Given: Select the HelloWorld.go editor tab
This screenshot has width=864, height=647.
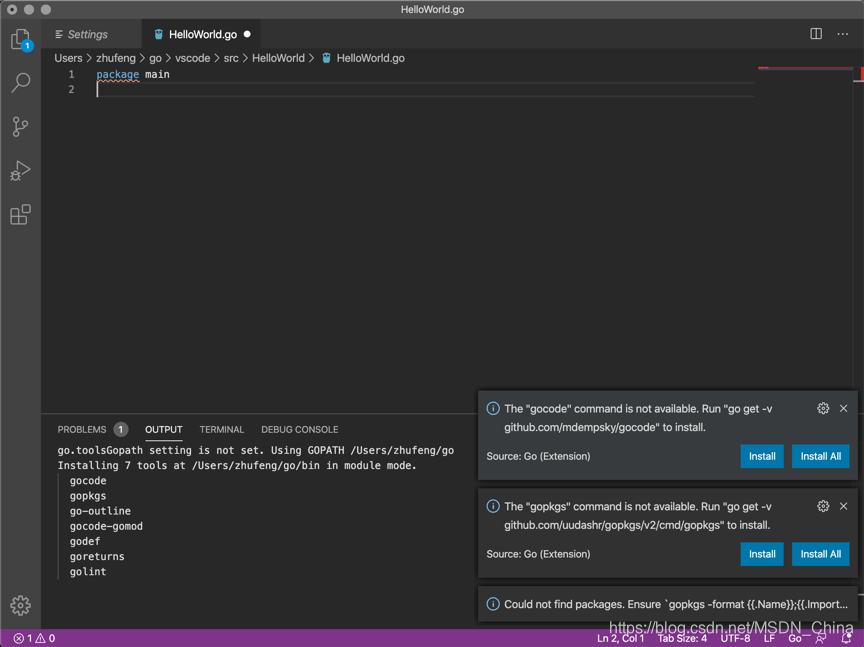Looking at the screenshot, I should point(202,34).
